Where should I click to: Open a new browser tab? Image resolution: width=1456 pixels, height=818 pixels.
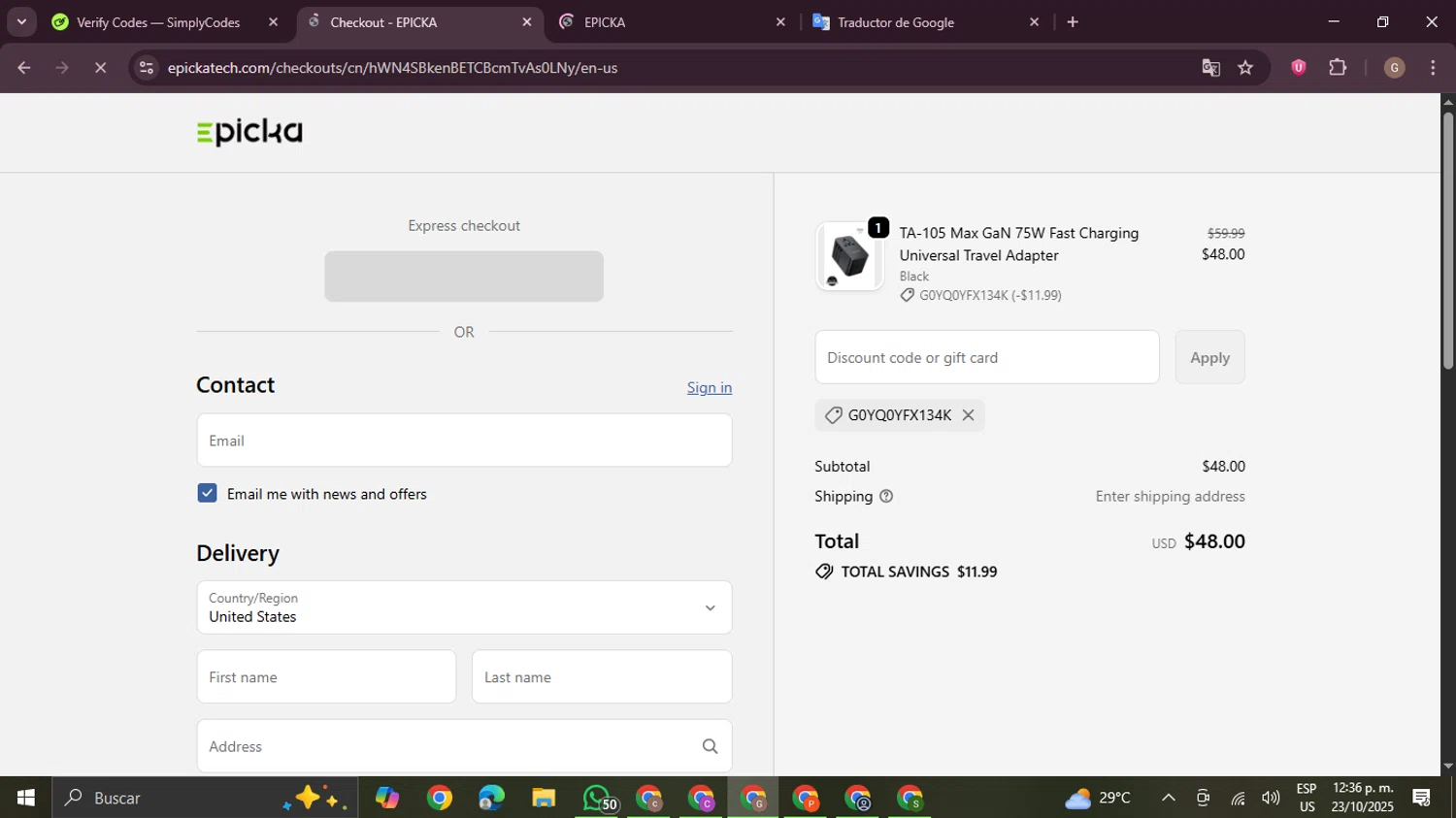click(1073, 22)
